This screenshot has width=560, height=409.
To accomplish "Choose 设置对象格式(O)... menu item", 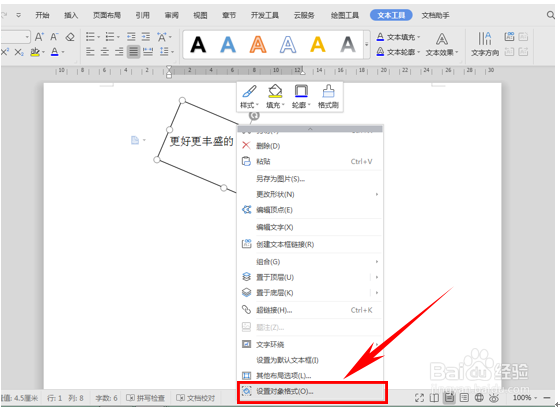I will click(x=312, y=392).
